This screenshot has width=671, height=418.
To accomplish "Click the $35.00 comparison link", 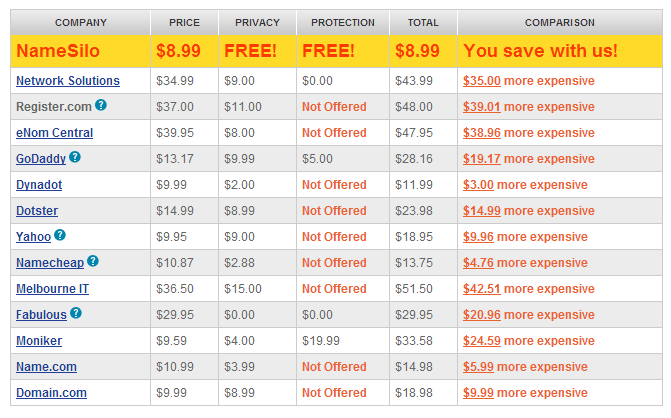I will (481, 81).
